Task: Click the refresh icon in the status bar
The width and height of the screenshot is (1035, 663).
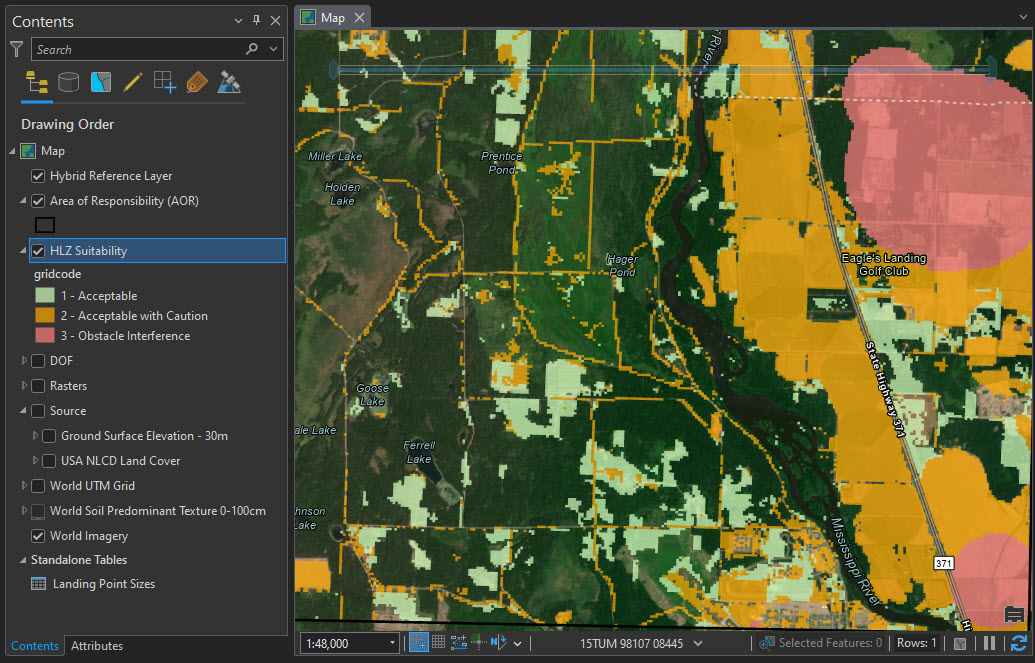Action: [1019, 643]
